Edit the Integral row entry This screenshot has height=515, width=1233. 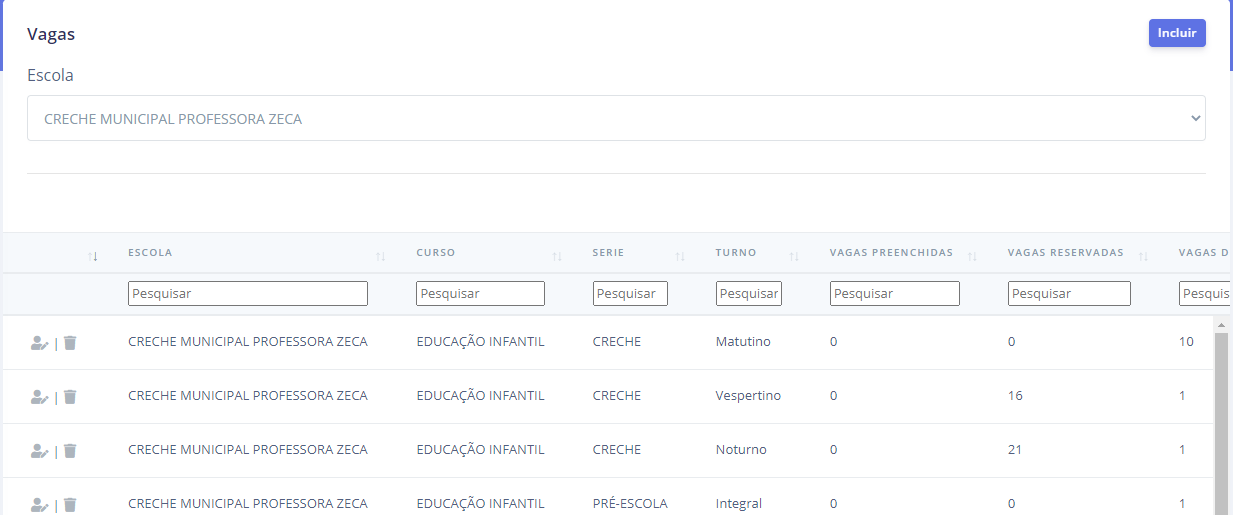(x=39, y=505)
